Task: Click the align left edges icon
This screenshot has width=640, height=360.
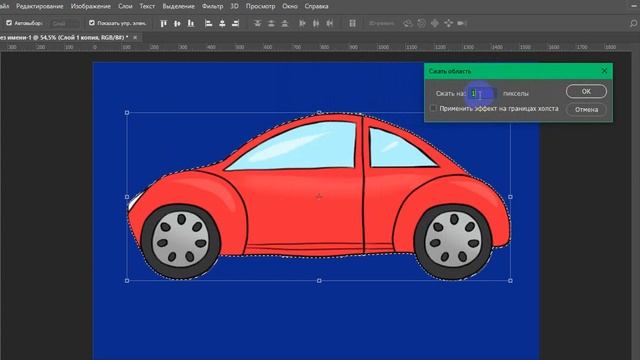Action: [209, 23]
